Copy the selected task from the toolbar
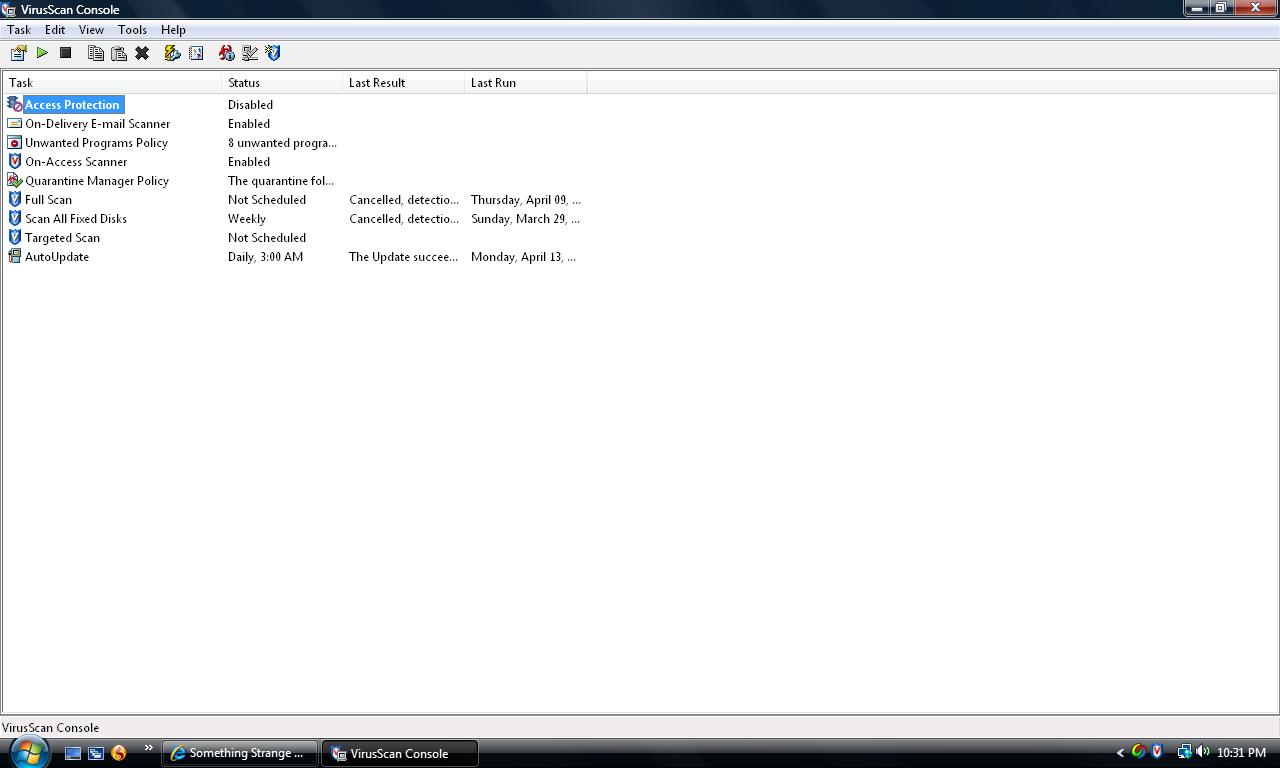The image size is (1280, 768). tap(96, 53)
